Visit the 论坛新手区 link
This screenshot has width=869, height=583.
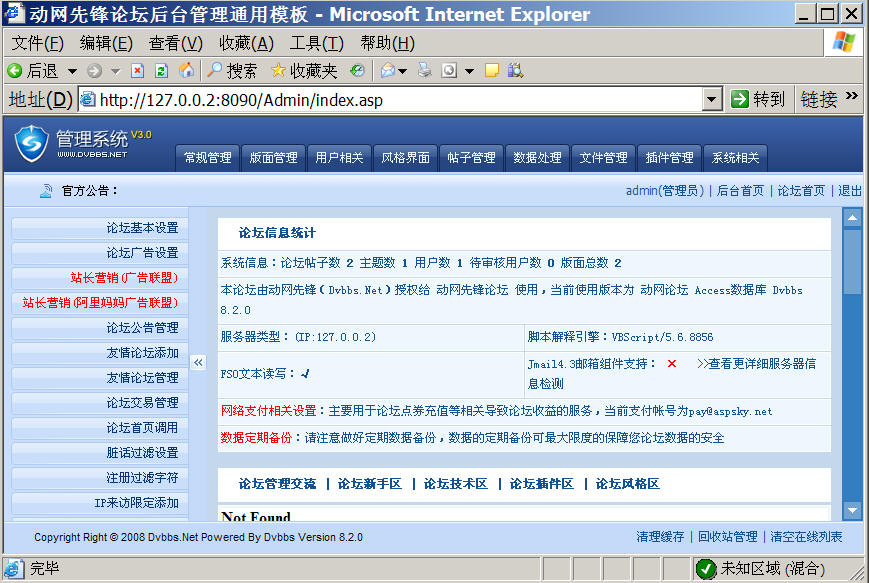pos(370,484)
